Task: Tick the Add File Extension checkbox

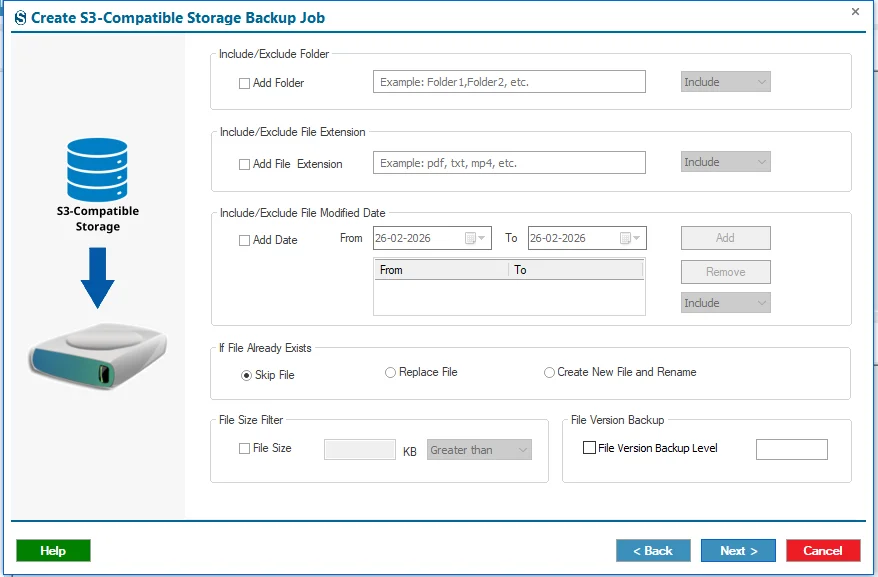Action: (244, 165)
